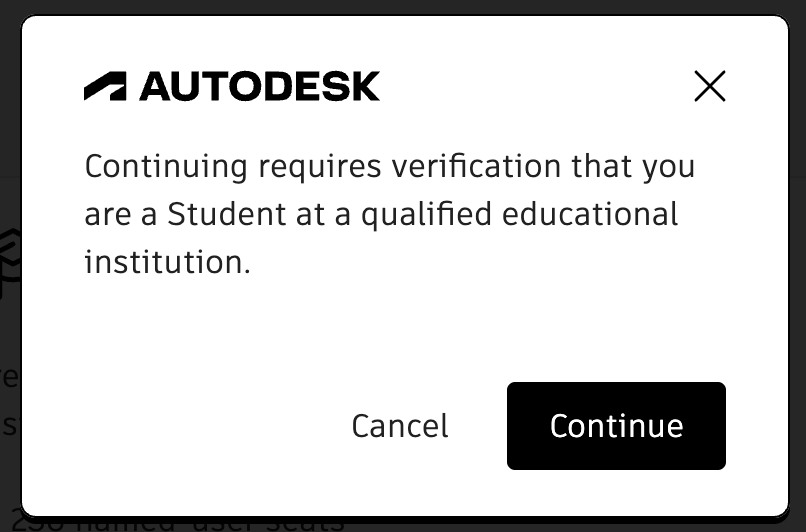Click the word "institution." on the last line
The width and height of the screenshot is (806, 532).
coord(166,262)
